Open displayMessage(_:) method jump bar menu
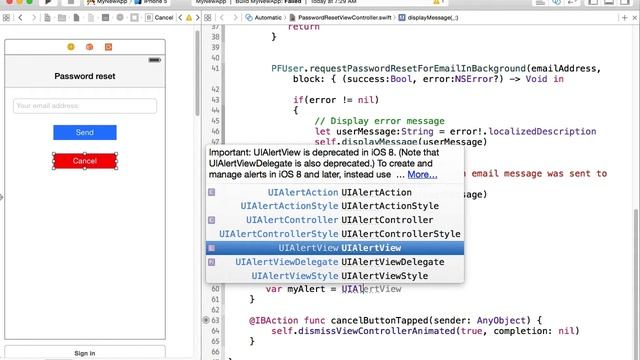Screen dimensions: 640x360 click(429, 18)
